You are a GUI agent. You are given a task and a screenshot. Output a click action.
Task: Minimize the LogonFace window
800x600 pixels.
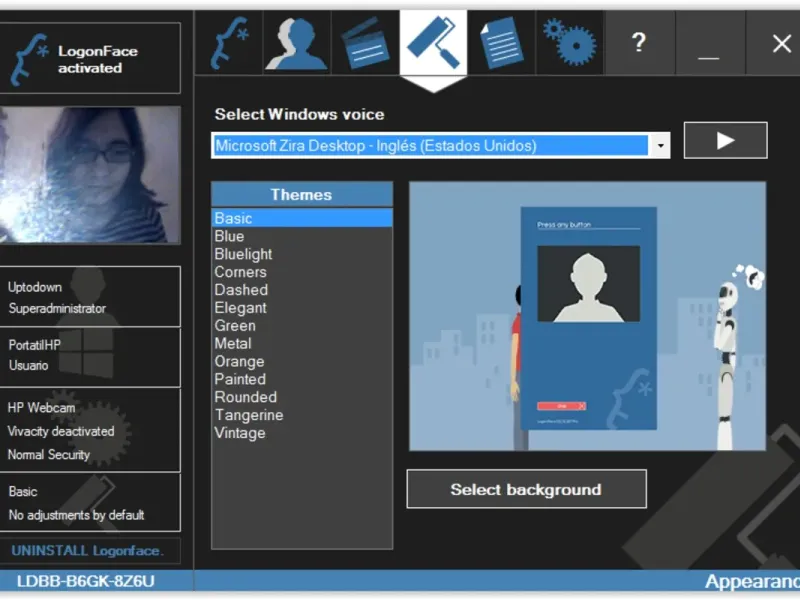pos(709,43)
